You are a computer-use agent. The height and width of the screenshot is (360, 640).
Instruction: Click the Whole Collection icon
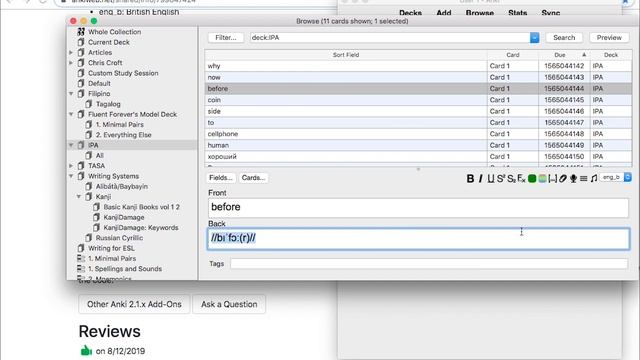point(81,31)
